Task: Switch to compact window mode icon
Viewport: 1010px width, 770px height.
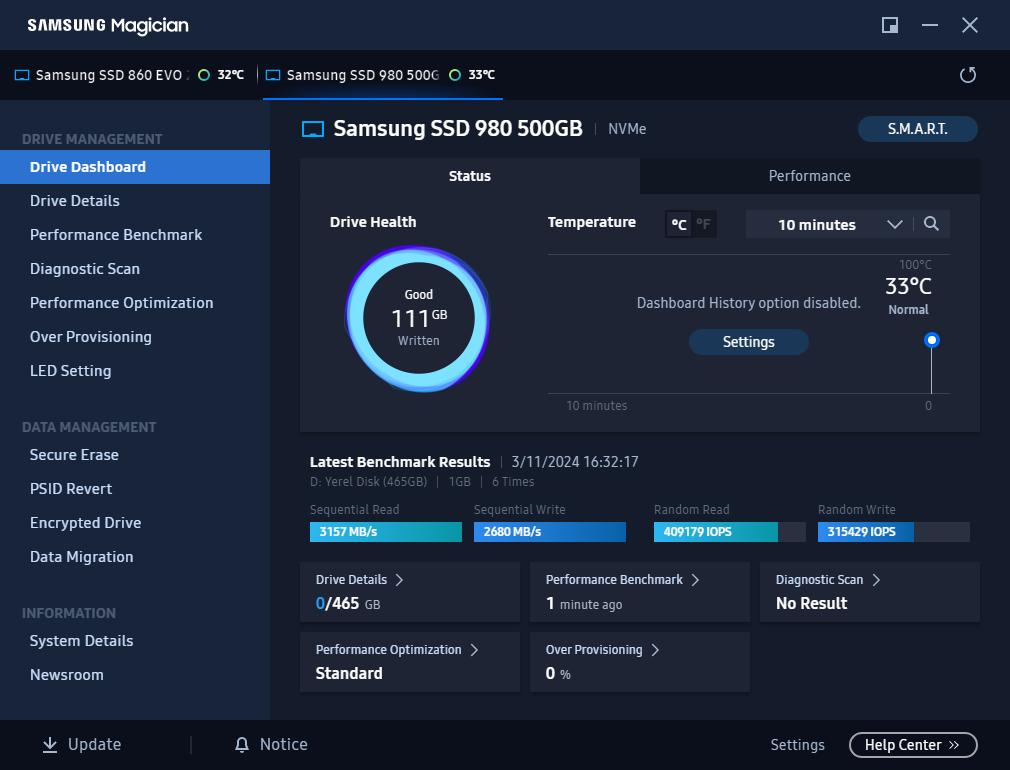Action: (890, 25)
